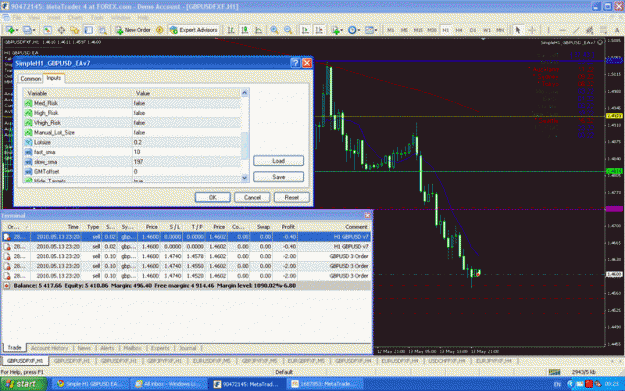Select the crosshair tool
Screen dimensions: 625x391
(x=532, y=30)
